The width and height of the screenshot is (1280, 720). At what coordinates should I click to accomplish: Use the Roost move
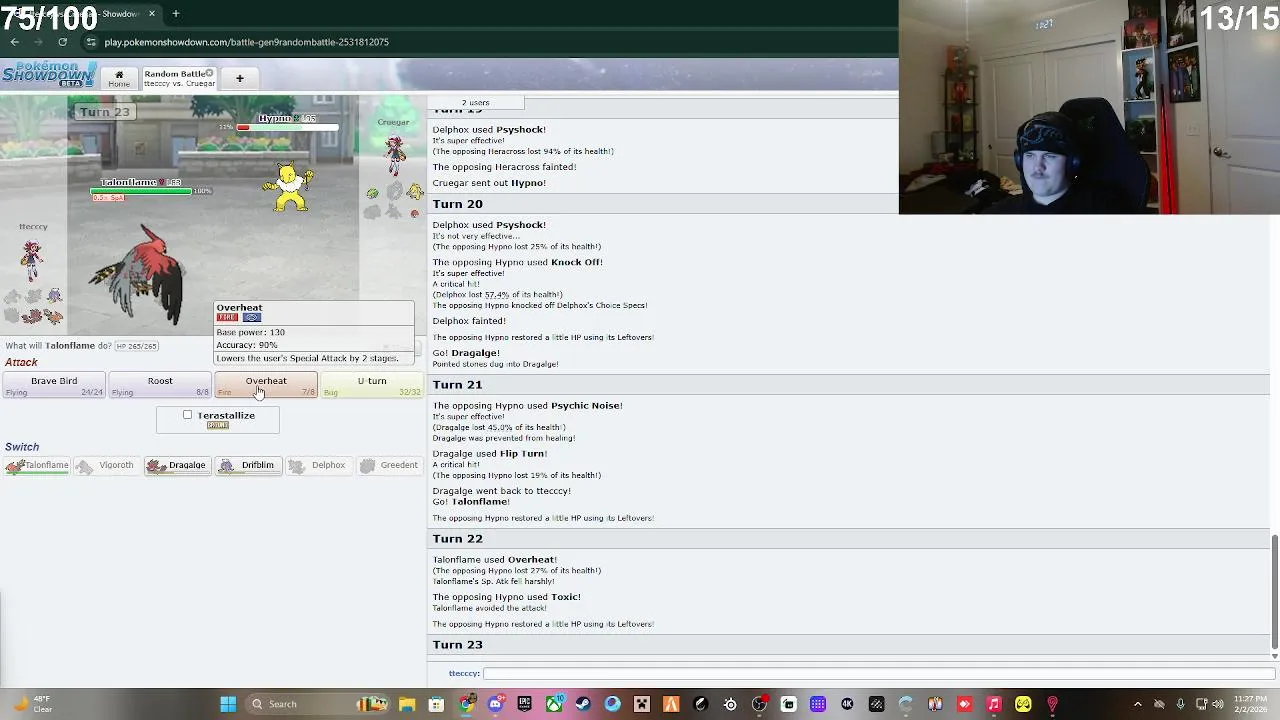tap(160, 385)
